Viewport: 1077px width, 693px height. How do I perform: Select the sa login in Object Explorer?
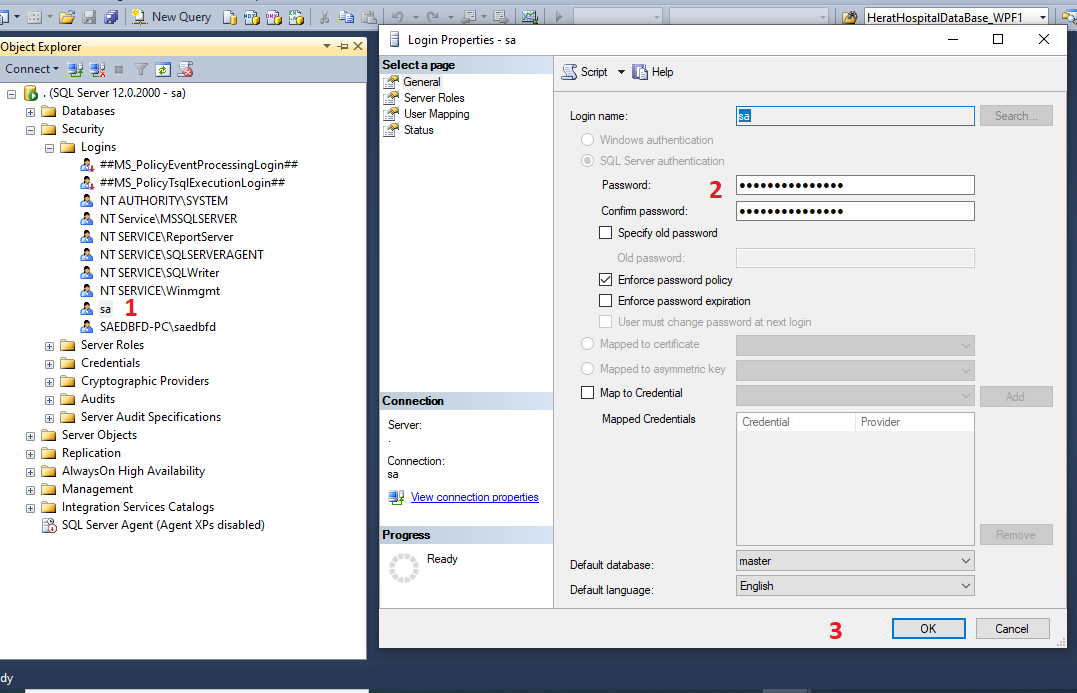(105, 309)
